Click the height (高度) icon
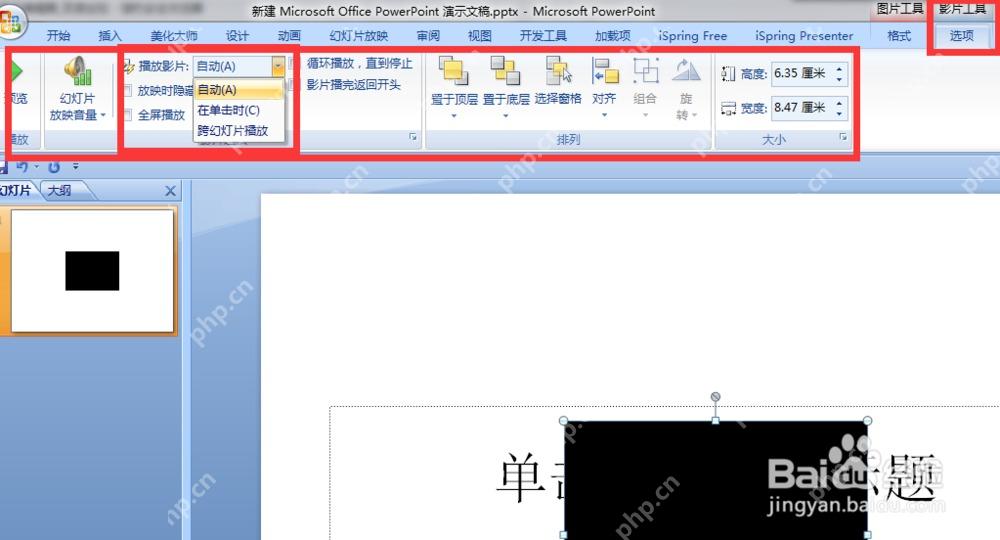This screenshot has width=1000, height=540. (x=728, y=74)
